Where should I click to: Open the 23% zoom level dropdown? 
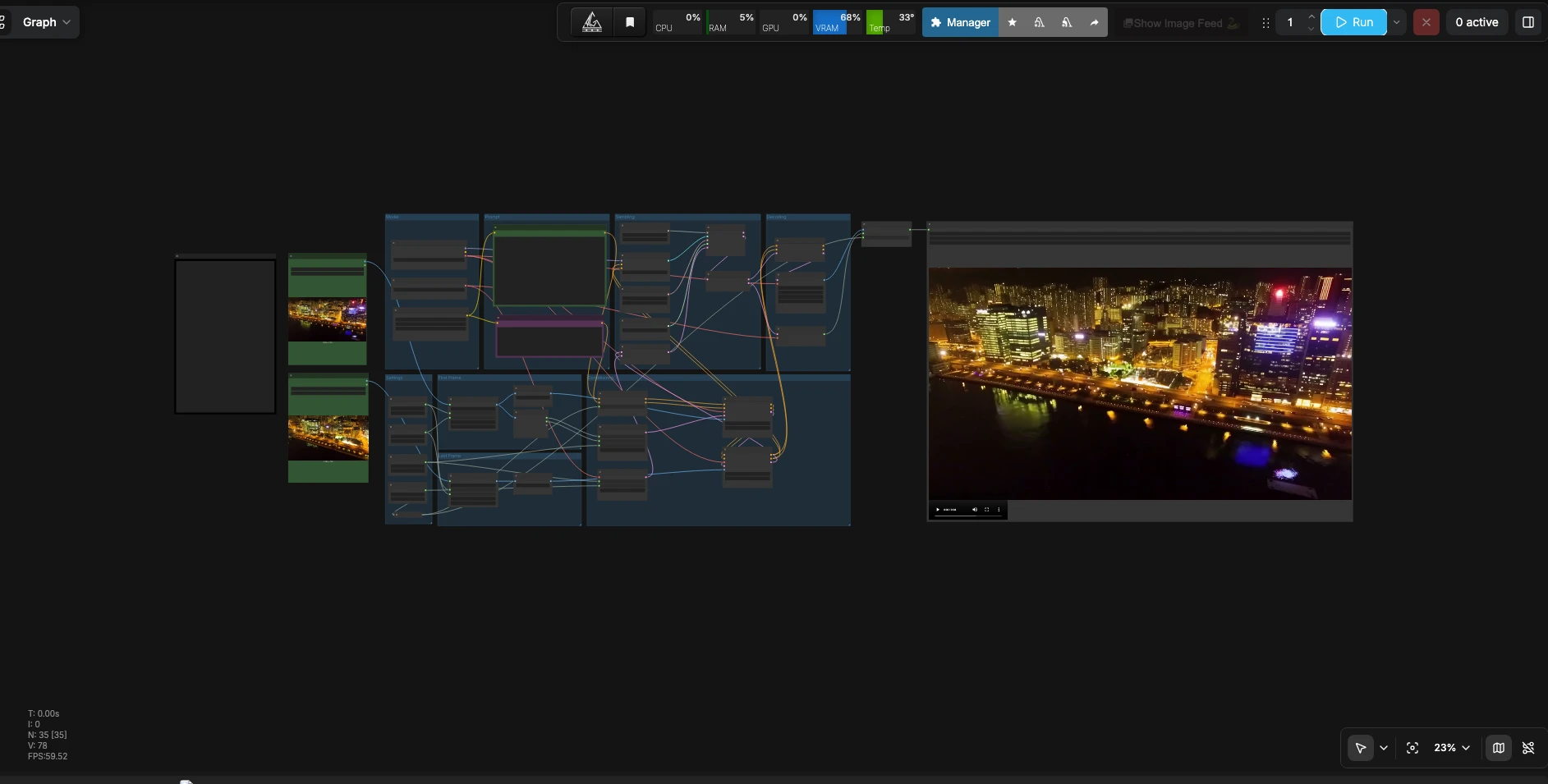1452,748
